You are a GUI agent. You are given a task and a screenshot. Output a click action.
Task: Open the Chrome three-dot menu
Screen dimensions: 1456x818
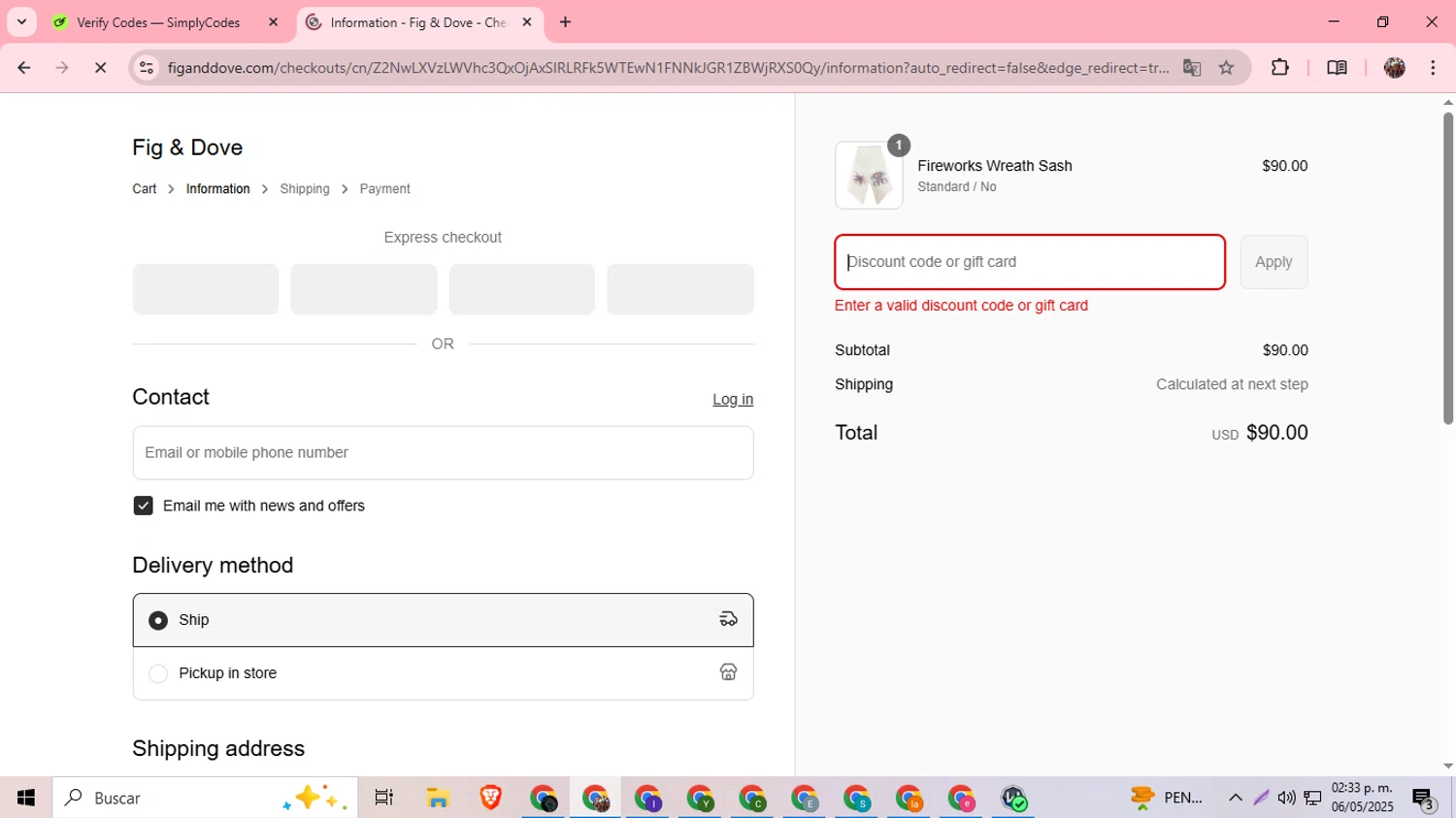pyautogui.click(x=1434, y=68)
